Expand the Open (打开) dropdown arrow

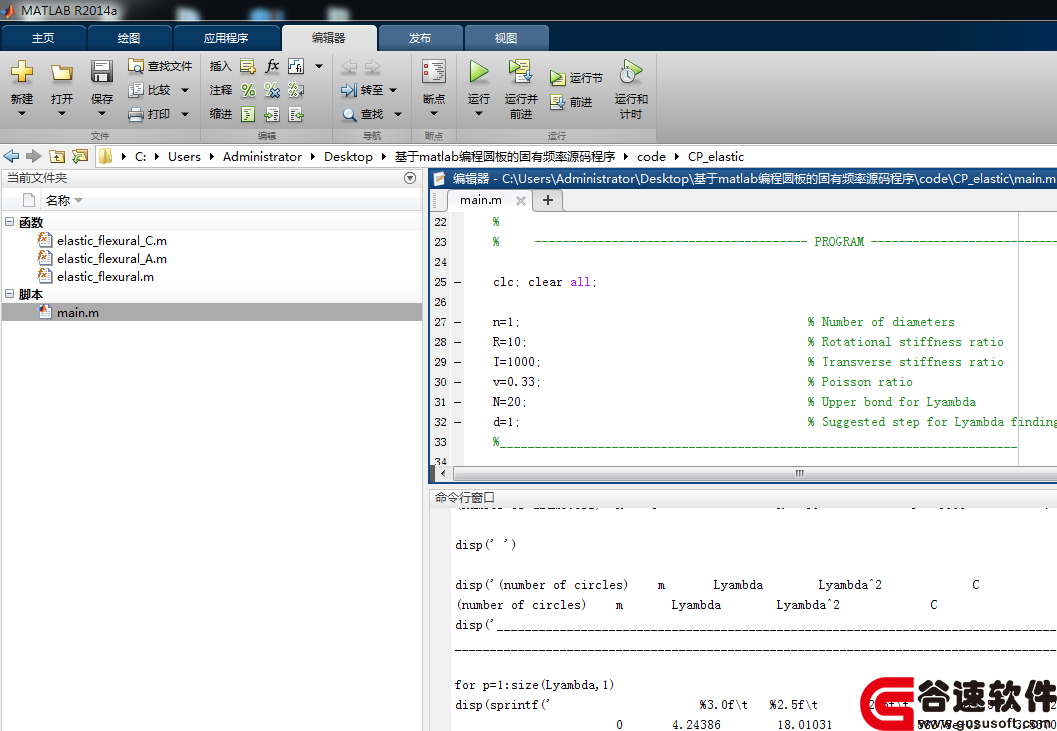[62, 113]
